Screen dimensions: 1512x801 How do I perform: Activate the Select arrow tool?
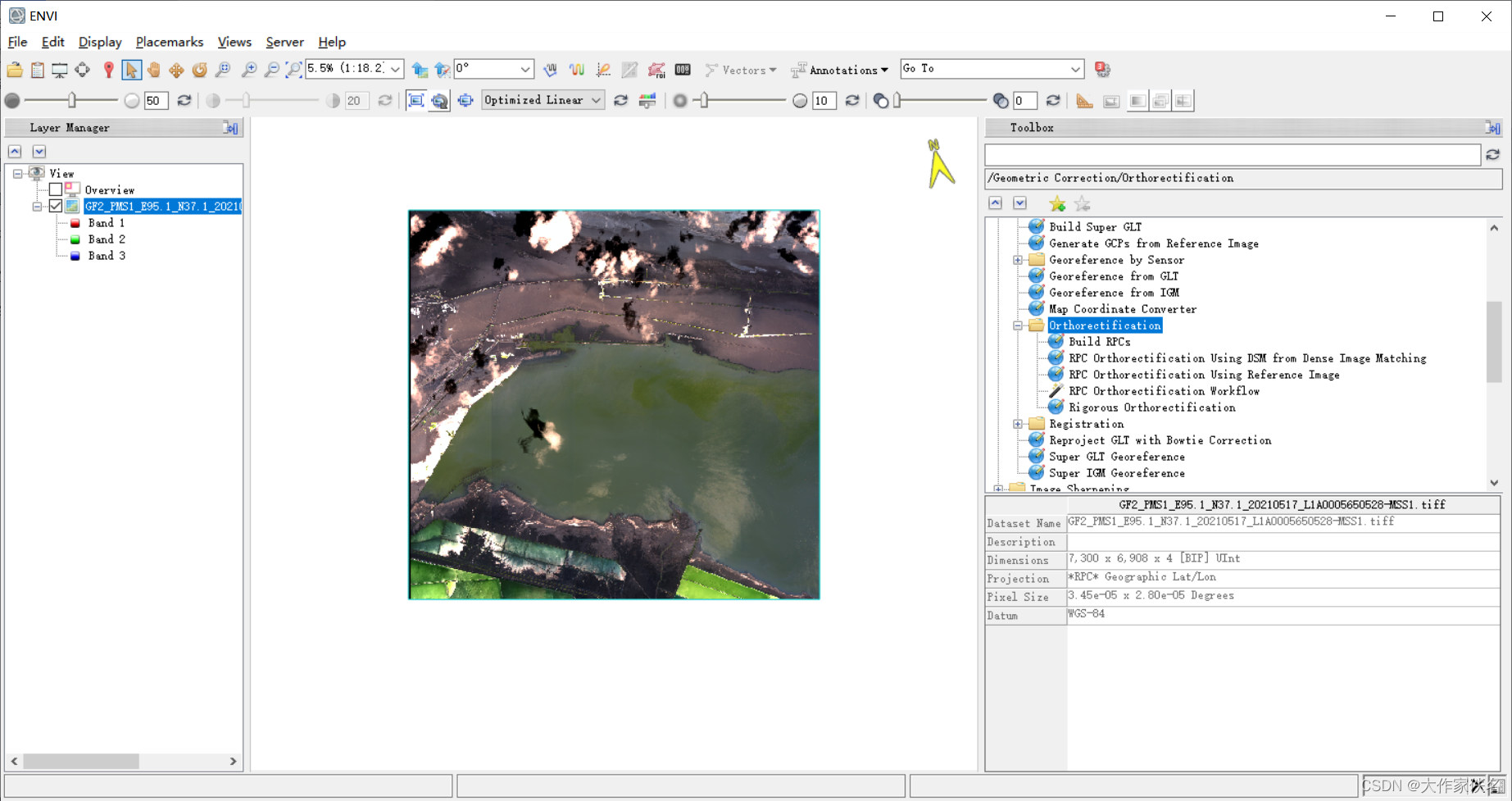coord(131,70)
